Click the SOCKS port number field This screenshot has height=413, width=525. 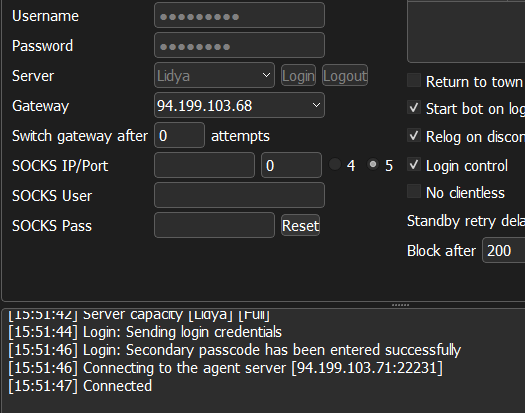[291, 165]
